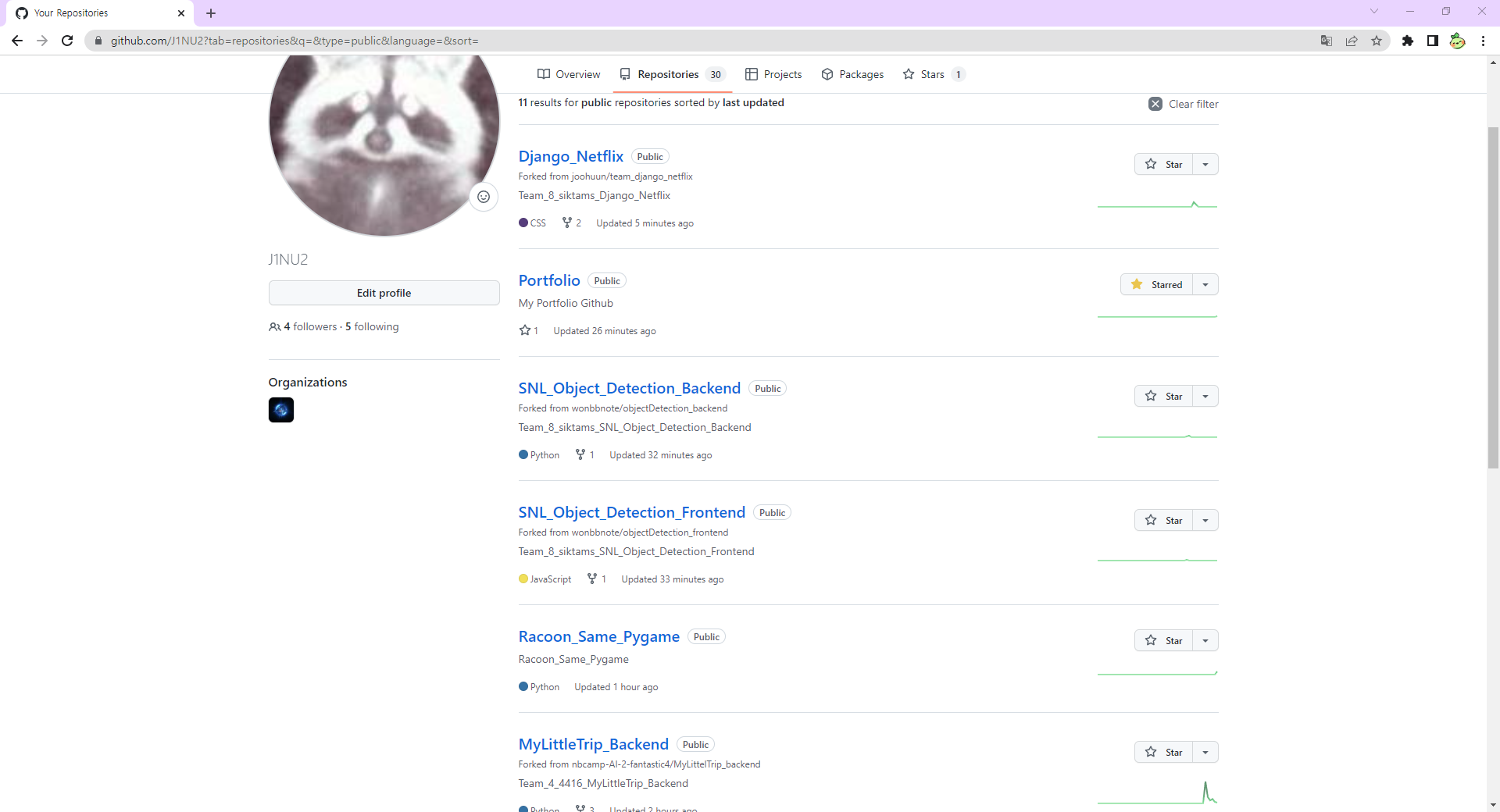1500x812 pixels.
Task: Click the organization avatar icon
Action: click(x=281, y=410)
